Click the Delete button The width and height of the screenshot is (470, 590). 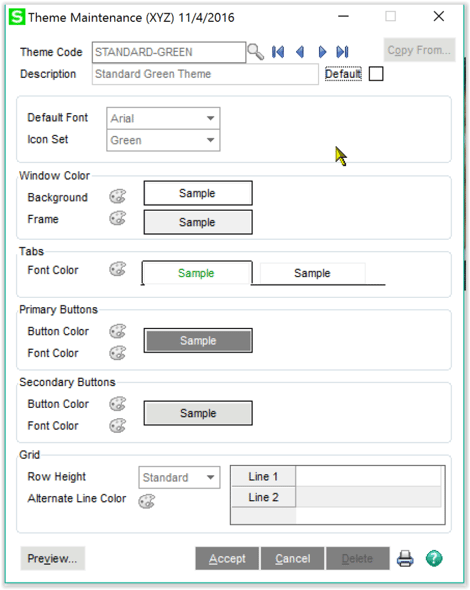click(x=357, y=558)
